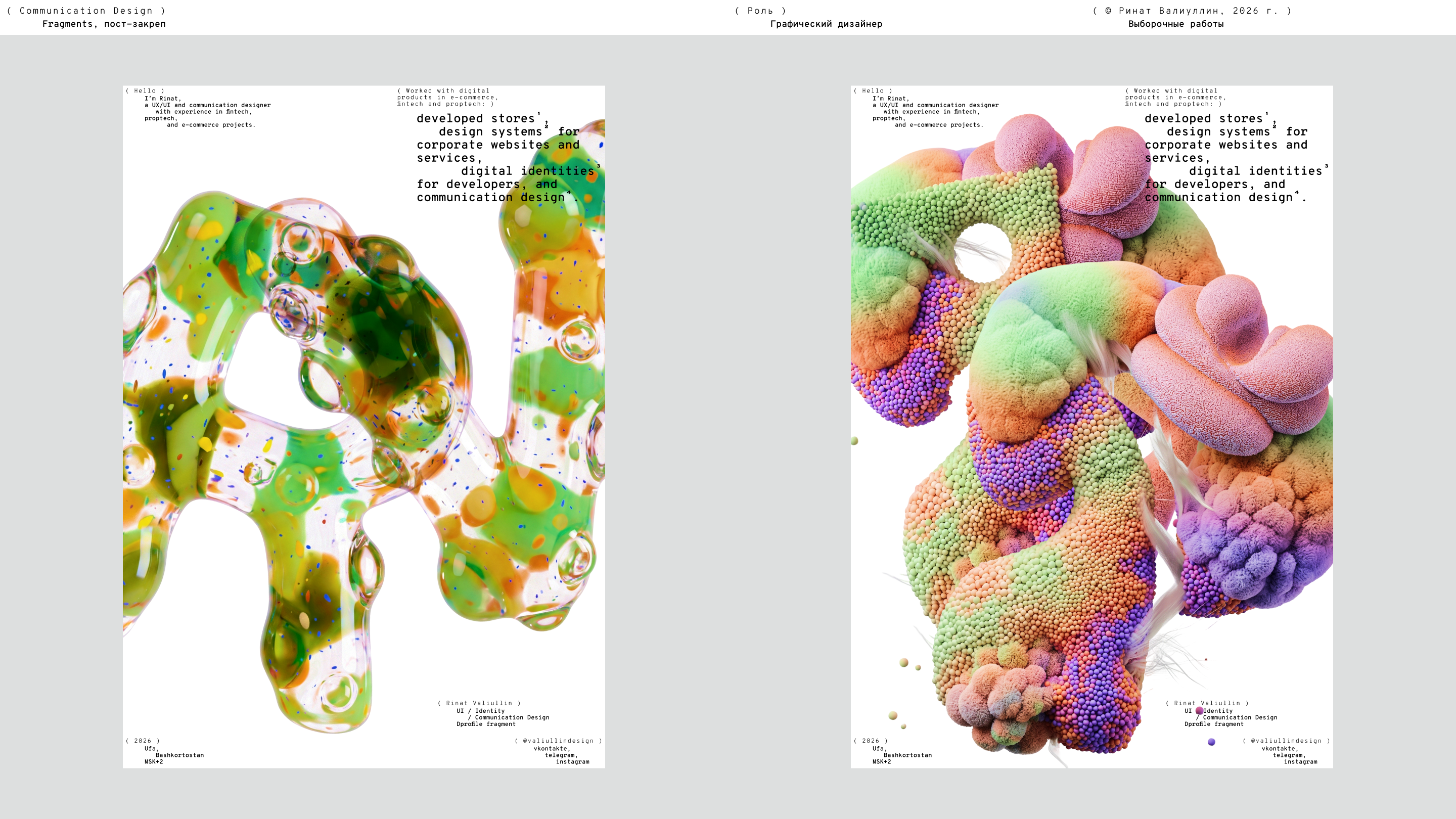
Task: Click "( Hello )" on the pastel beaded poster
Action: click(x=873, y=90)
